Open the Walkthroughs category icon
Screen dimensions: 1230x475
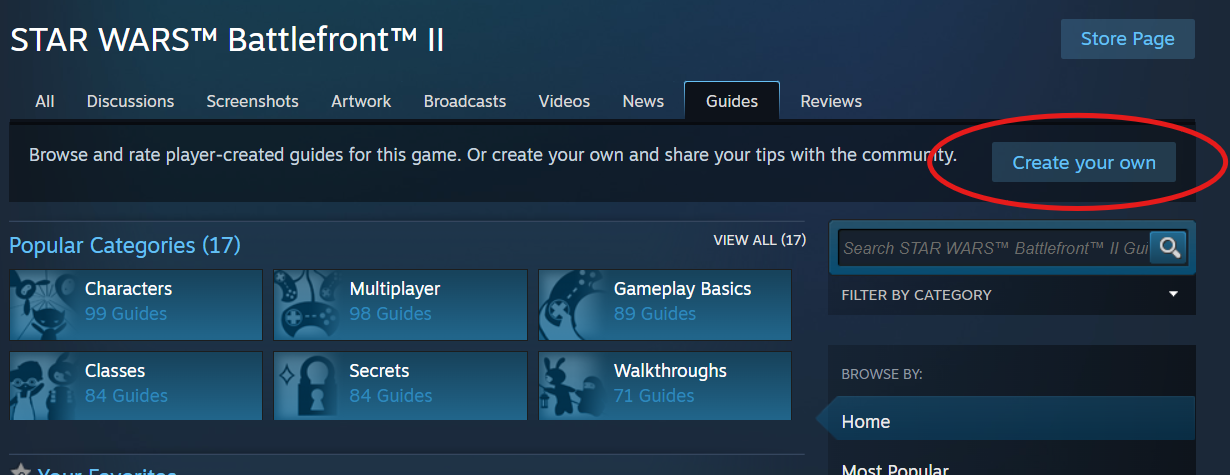[x=571, y=386]
